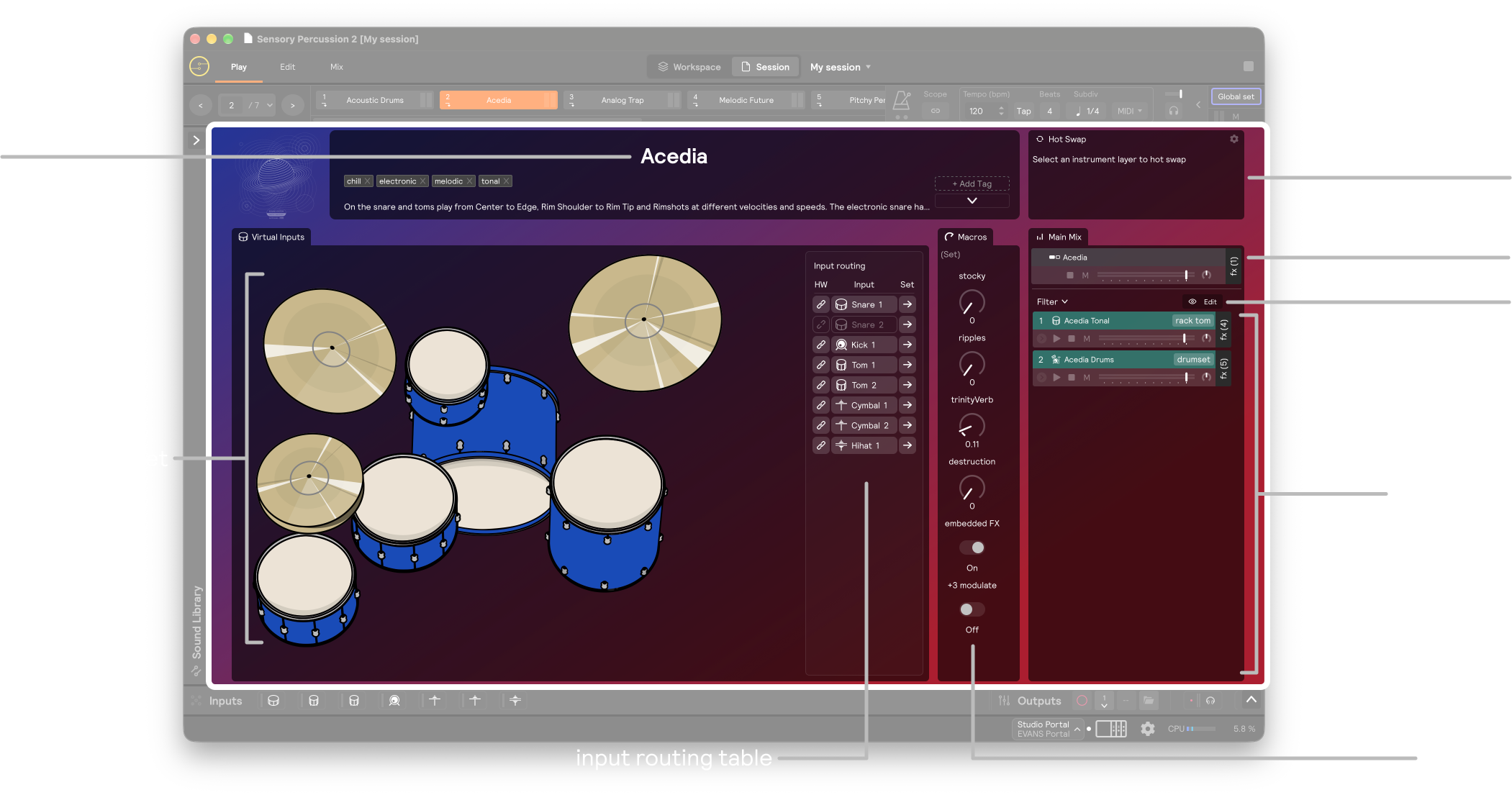
Task: Switch to the Mix tab
Action: (337, 67)
